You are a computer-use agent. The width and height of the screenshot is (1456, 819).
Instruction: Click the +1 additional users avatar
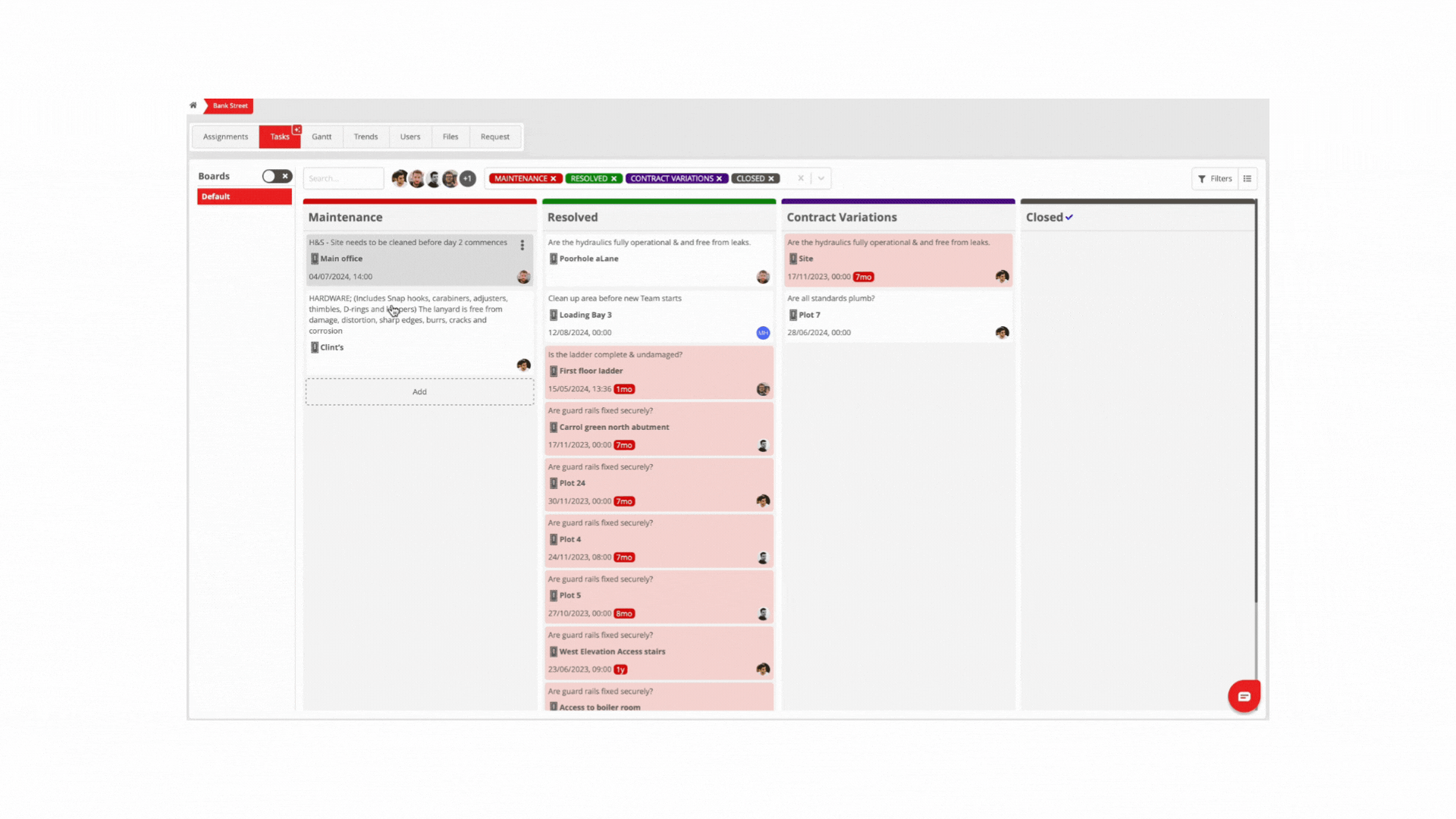pyautogui.click(x=468, y=179)
